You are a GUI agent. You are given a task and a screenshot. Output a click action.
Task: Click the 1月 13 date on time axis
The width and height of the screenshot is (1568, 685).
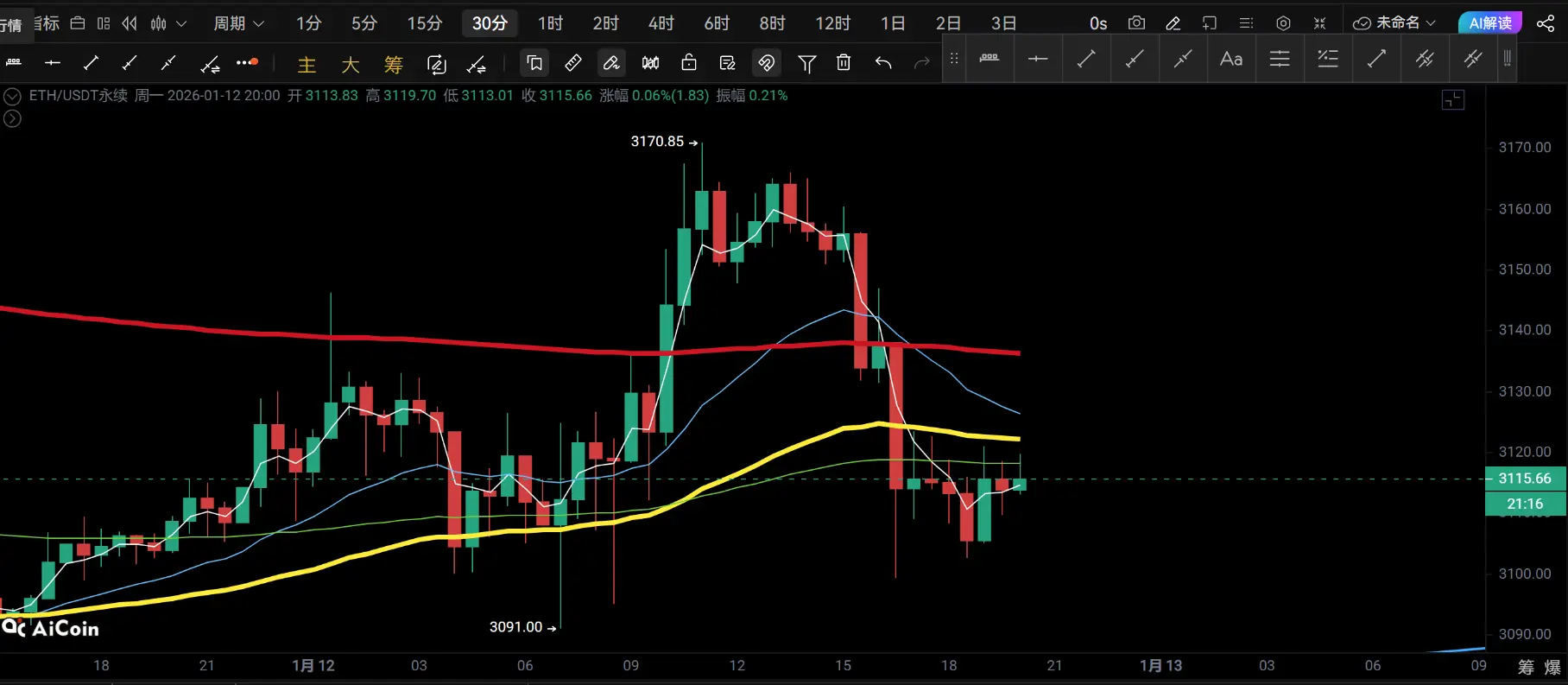click(x=1161, y=665)
